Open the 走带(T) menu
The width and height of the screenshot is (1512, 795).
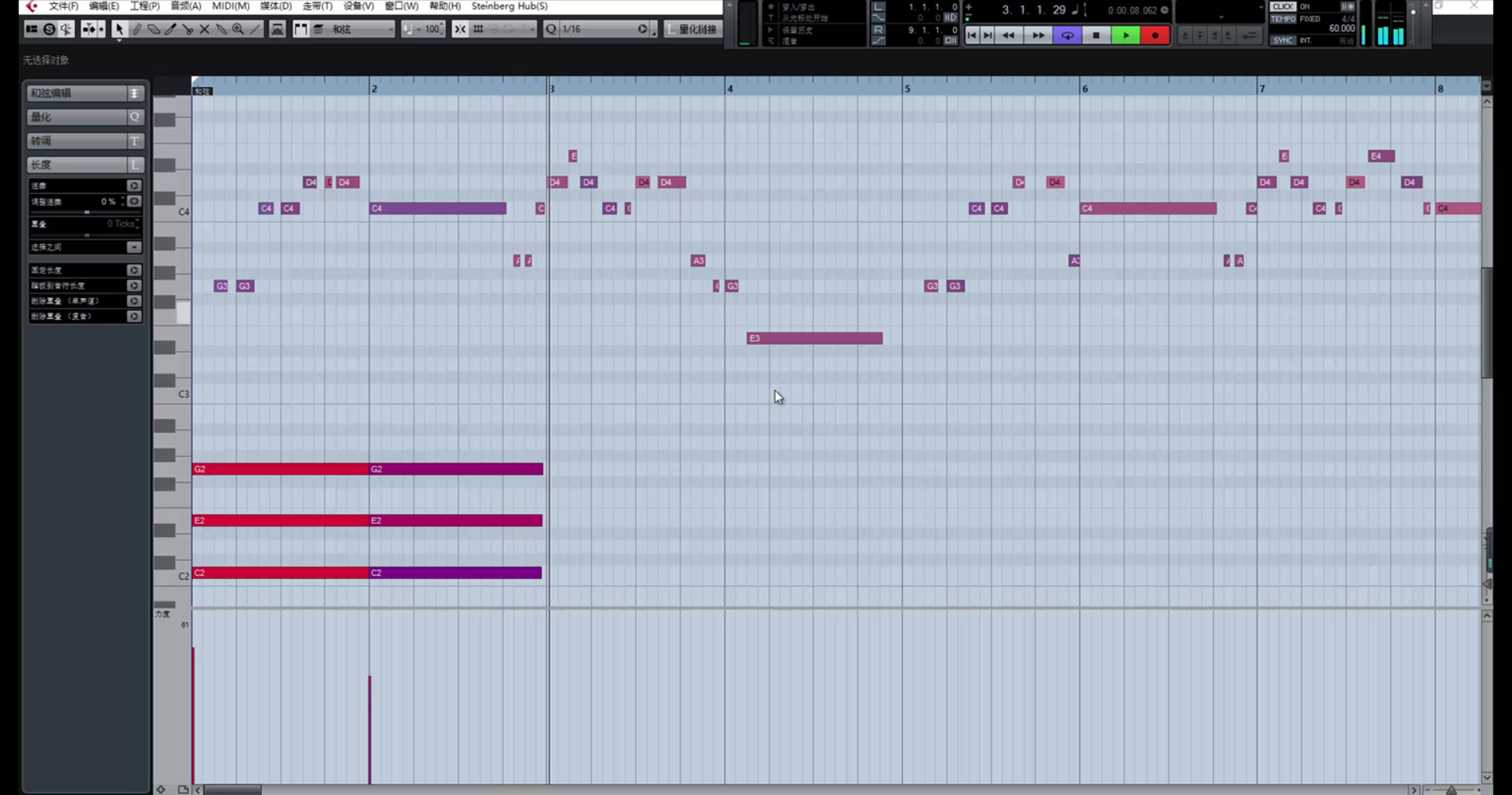pyautogui.click(x=317, y=6)
